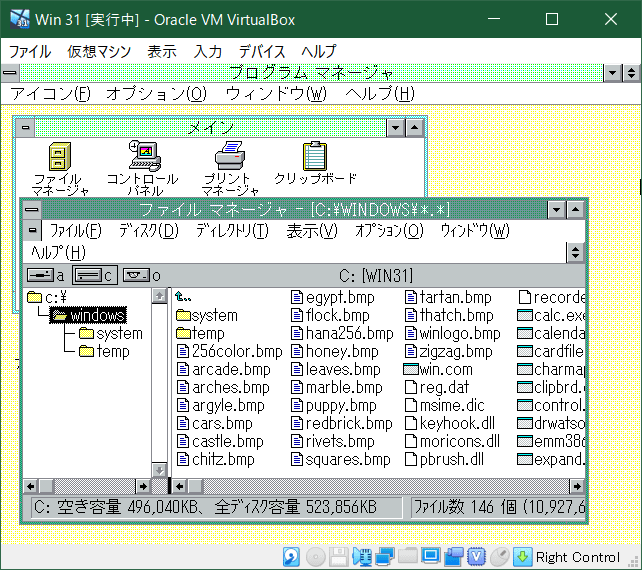Click file list horizontal scrollbar right arrow
Image resolution: width=642 pixels, height=570 pixels.
point(577,486)
